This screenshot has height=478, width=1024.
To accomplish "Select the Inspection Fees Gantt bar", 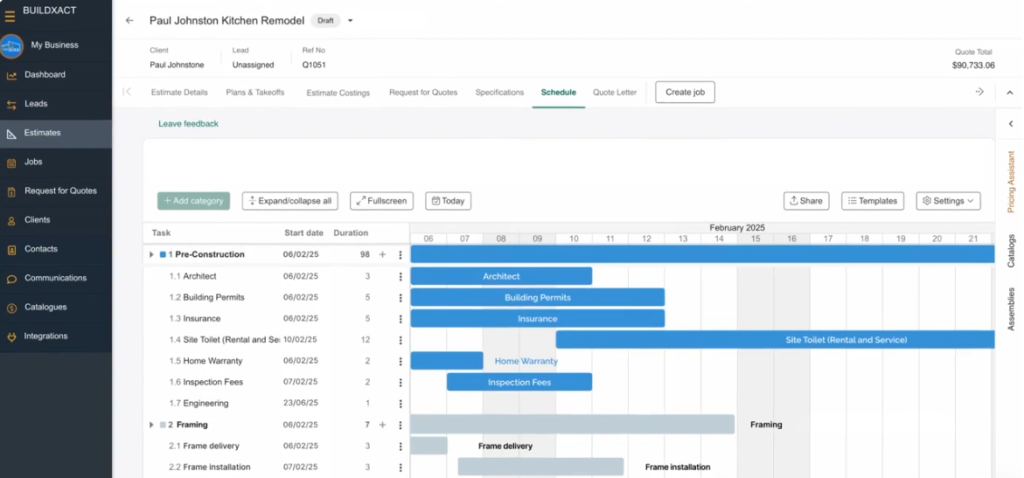I will pos(519,383).
